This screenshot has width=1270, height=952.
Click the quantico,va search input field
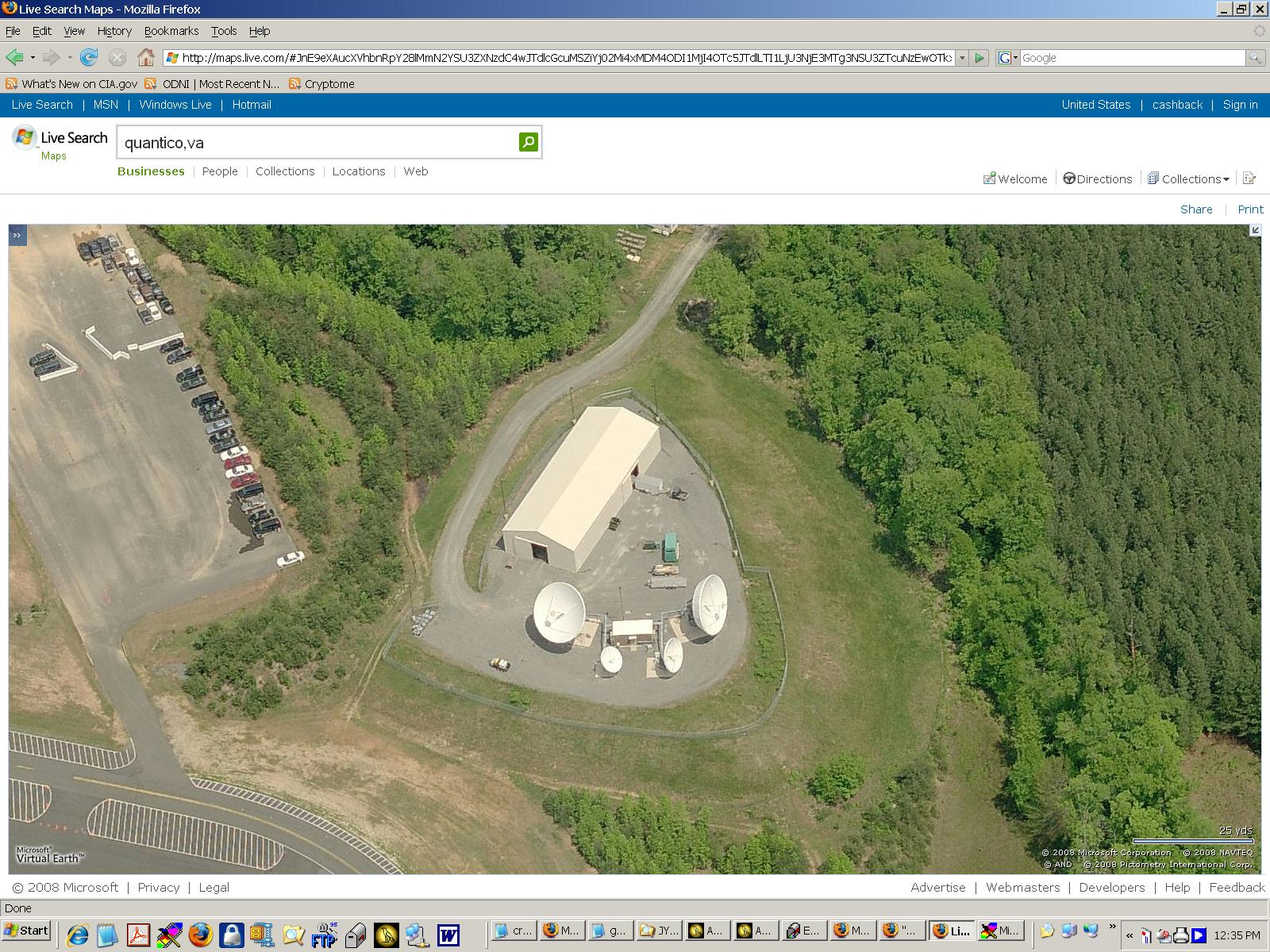click(x=317, y=143)
